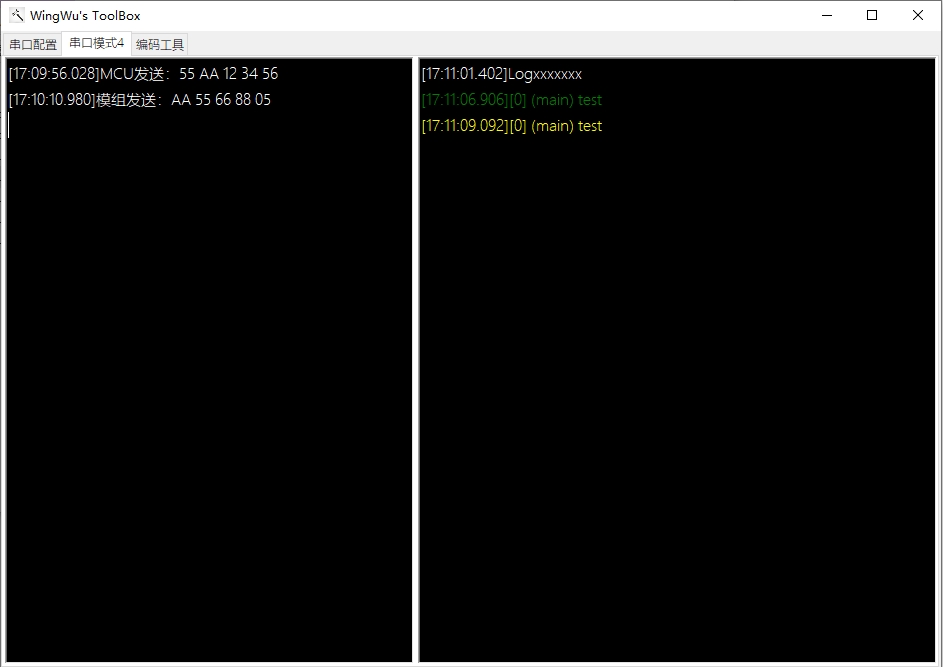The image size is (943, 667).
Task: Click the WingWu's ToolBox app icon
Action: pyautogui.click(x=17, y=15)
